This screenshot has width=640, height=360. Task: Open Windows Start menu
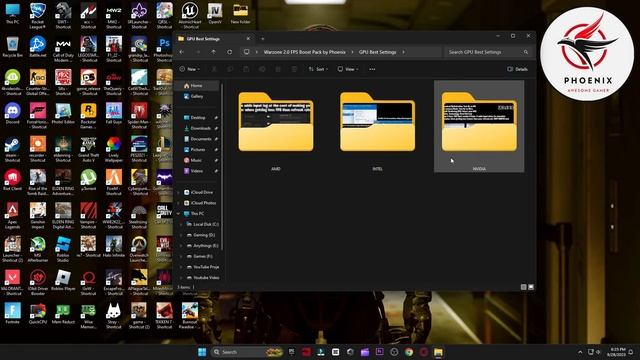coord(202,352)
